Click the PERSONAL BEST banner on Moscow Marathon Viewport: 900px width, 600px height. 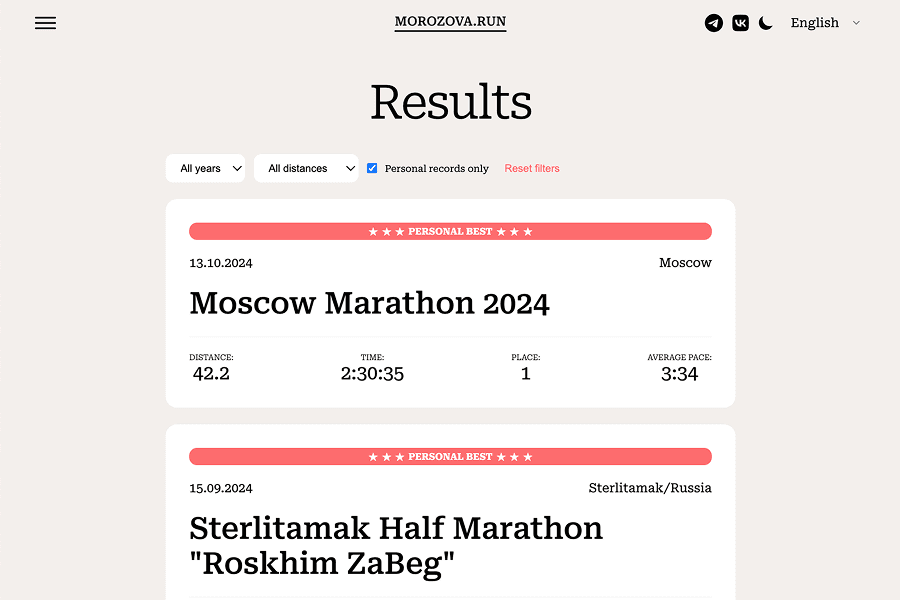tap(450, 231)
